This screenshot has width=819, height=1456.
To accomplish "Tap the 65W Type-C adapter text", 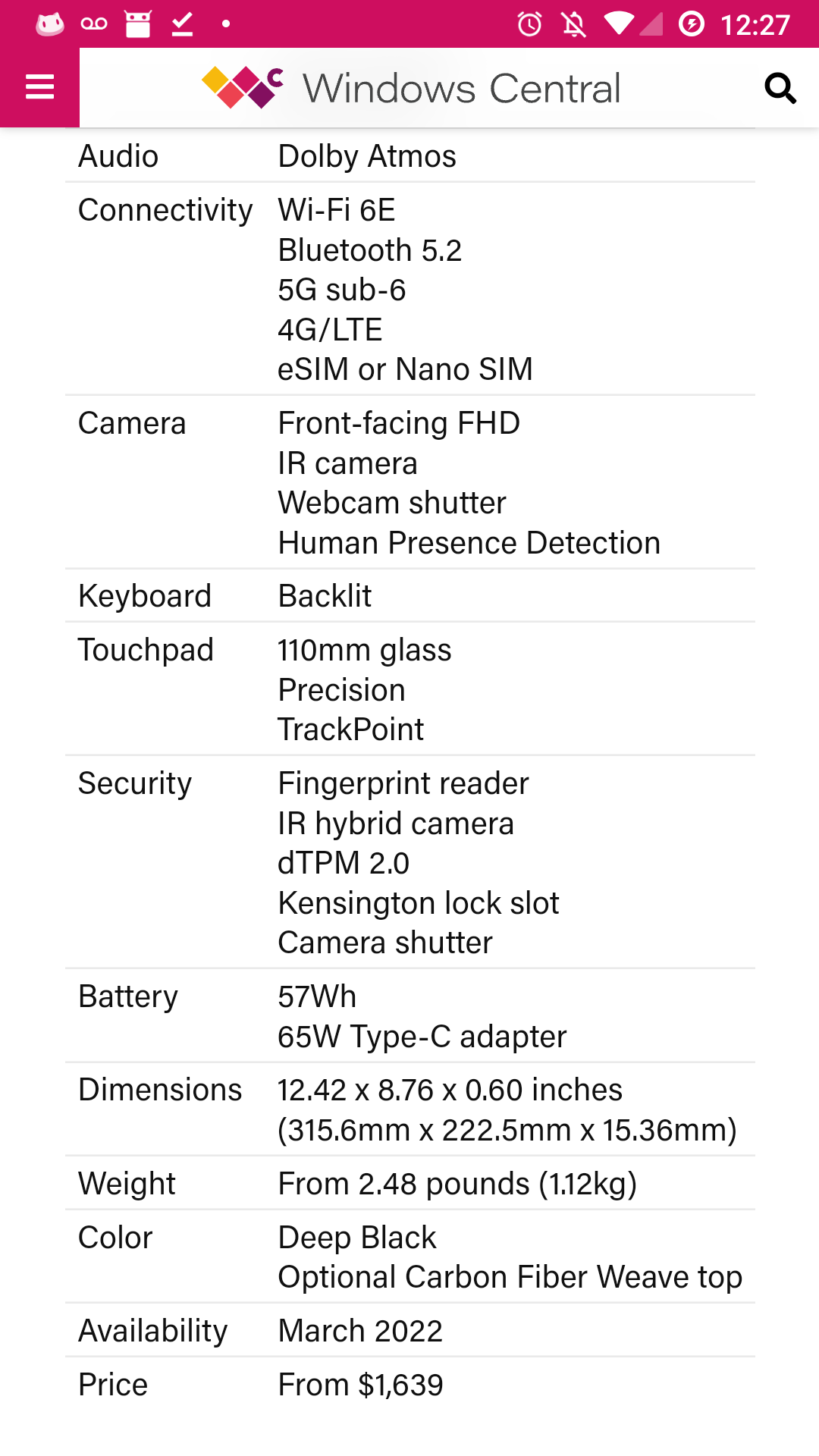I will pyautogui.click(x=422, y=1037).
